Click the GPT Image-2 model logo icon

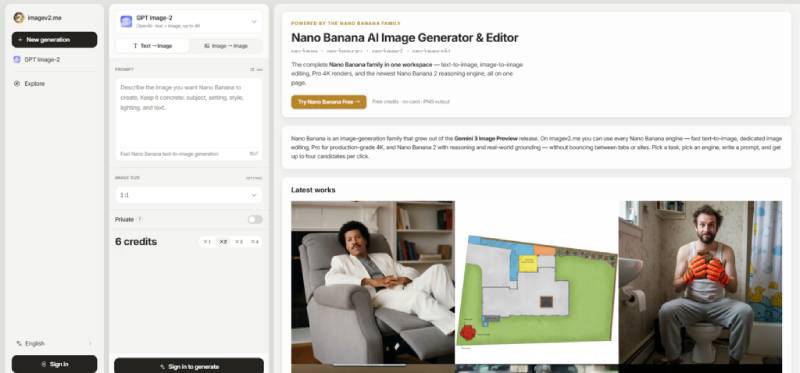click(x=126, y=21)
